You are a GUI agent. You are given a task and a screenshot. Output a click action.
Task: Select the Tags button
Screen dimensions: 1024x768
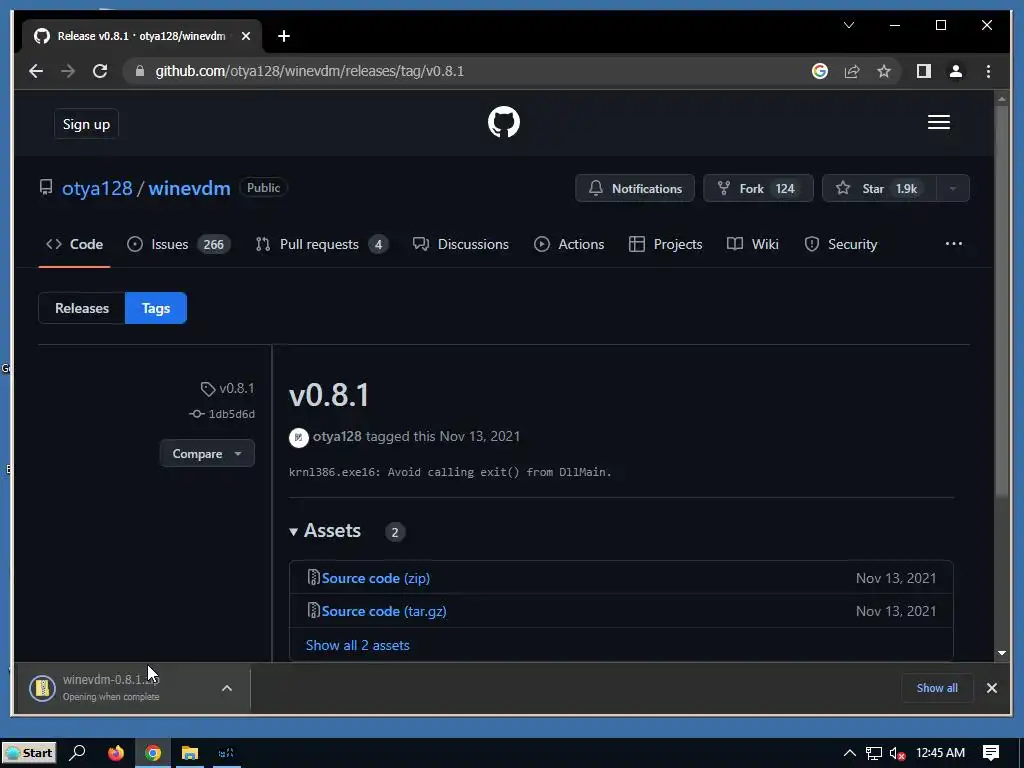point(155,308)
